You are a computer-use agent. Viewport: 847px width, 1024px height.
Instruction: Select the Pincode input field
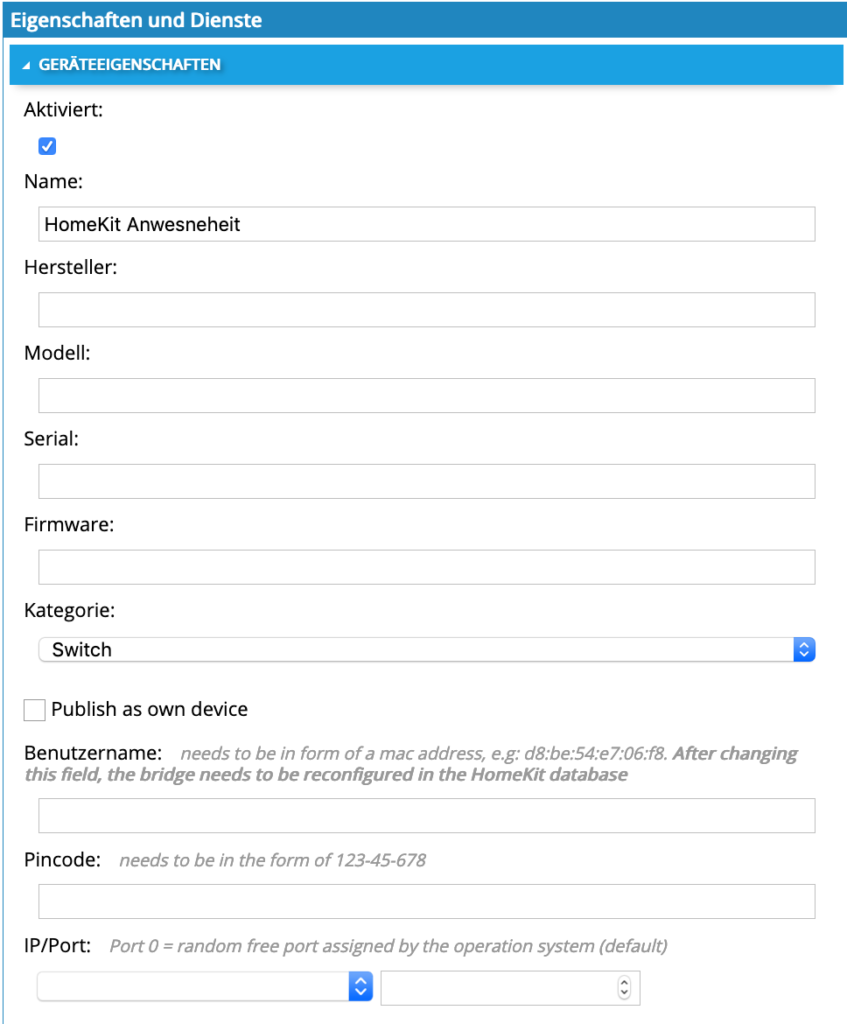point(426,901)
